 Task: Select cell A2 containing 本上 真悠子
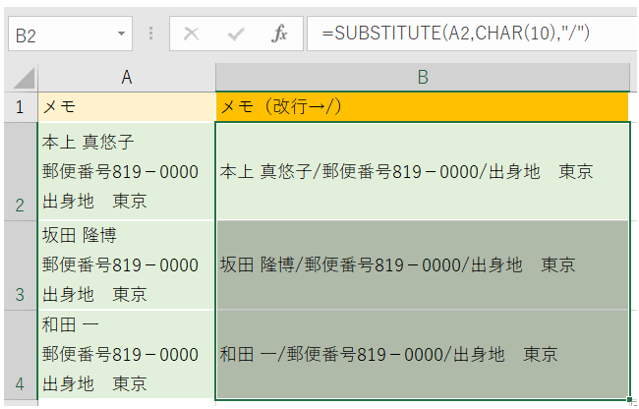point(126,171)
